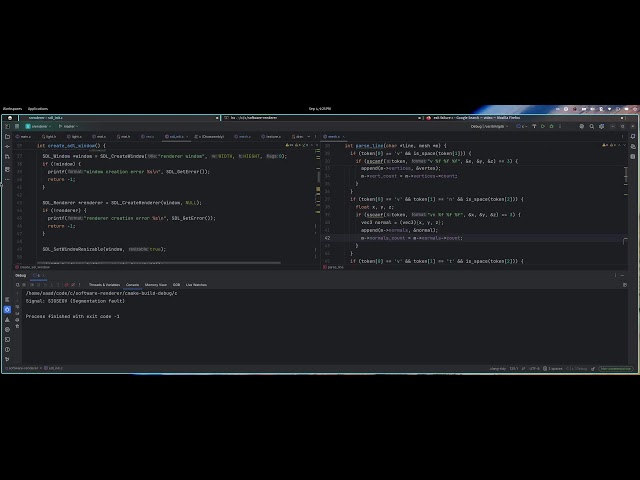Select the mesh.c tab in right editor

(x=334, y=137)
